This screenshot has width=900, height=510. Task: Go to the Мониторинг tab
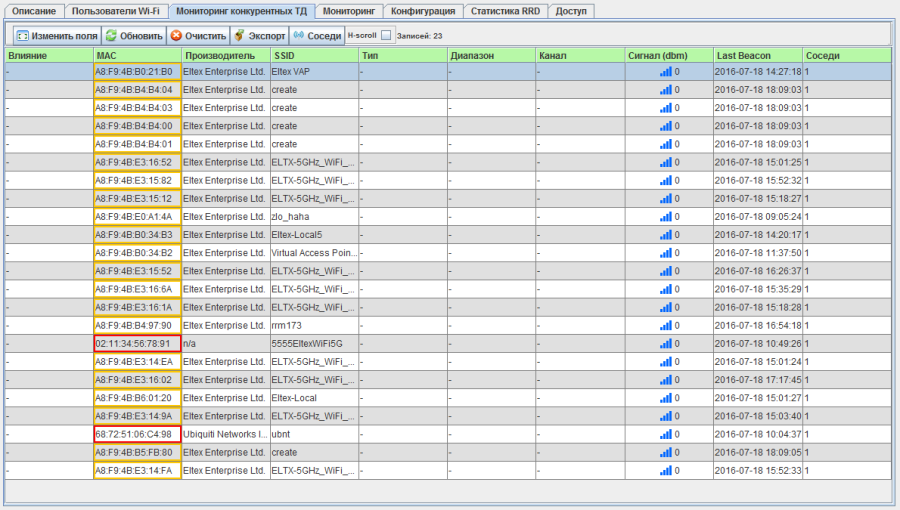[348, 11]
